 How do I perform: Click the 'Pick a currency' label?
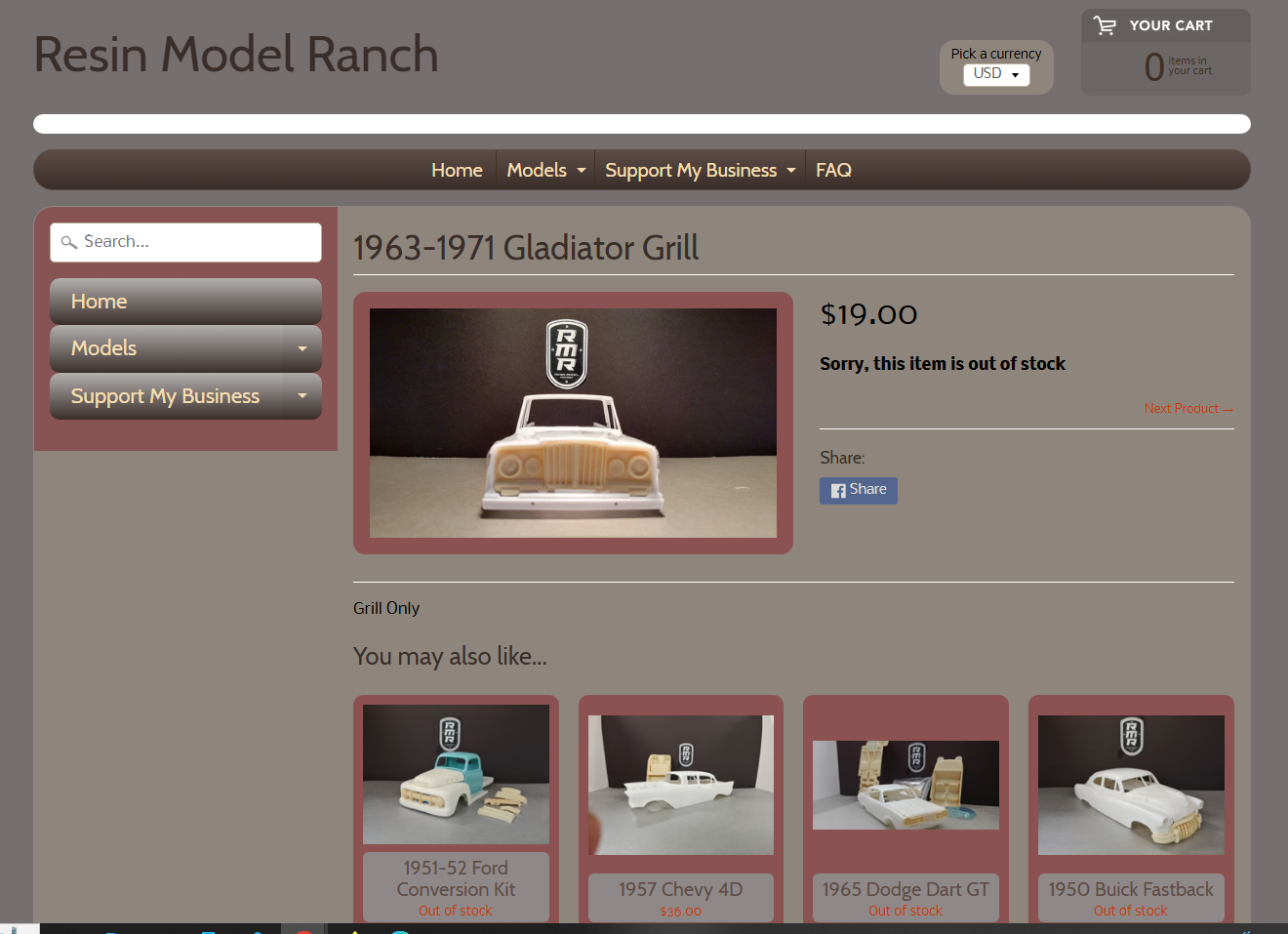pyautogui.click(x=996, y=54)
